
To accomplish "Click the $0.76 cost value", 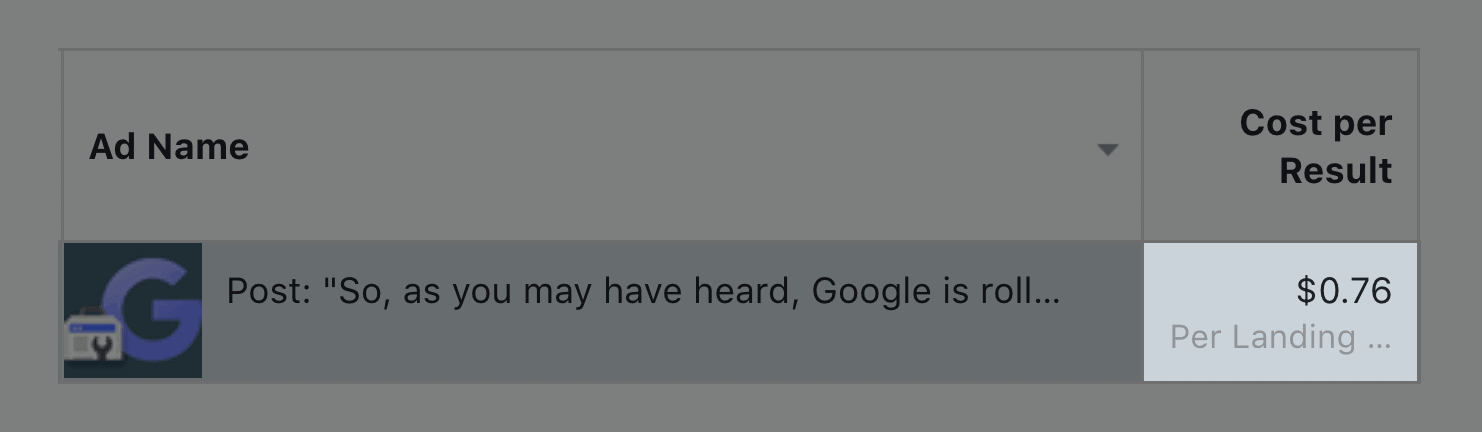I will click(1344, 291).
